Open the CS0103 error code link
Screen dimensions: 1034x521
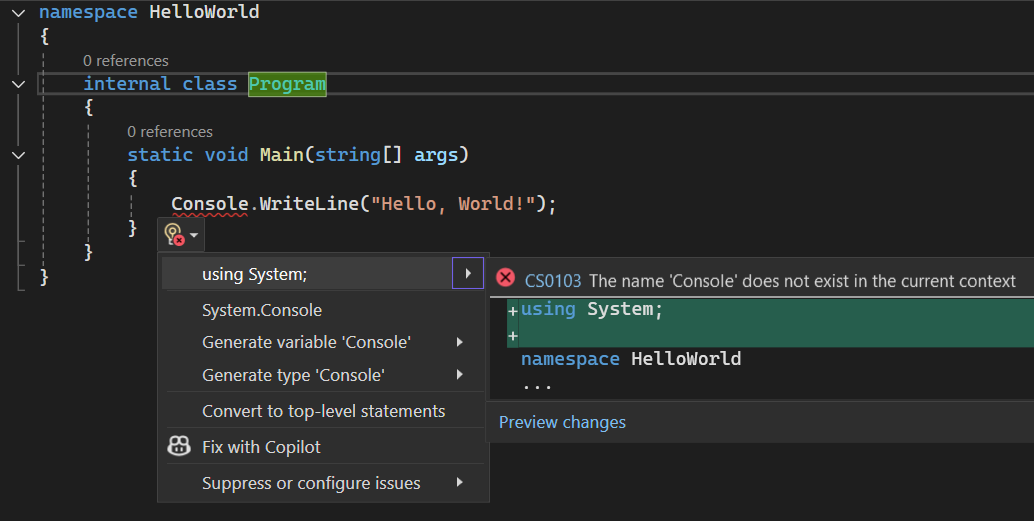[553, 281]
